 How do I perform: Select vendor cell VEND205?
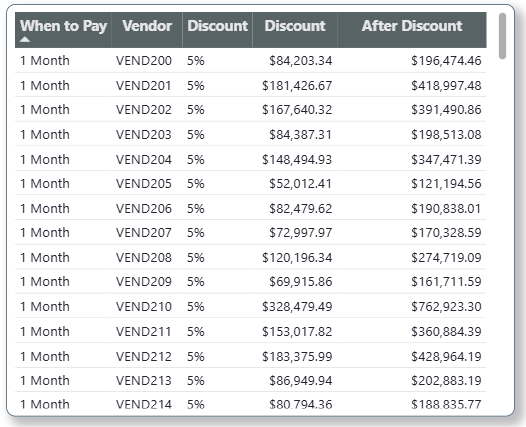coord(144,183)
